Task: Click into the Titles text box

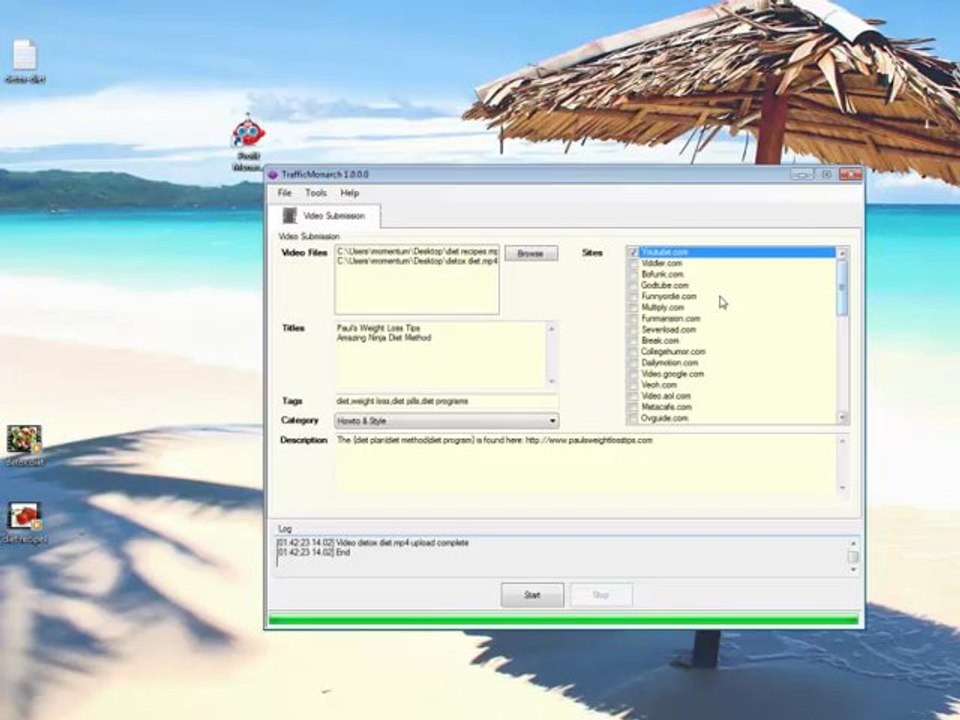Action: click(x=440, y=355)
